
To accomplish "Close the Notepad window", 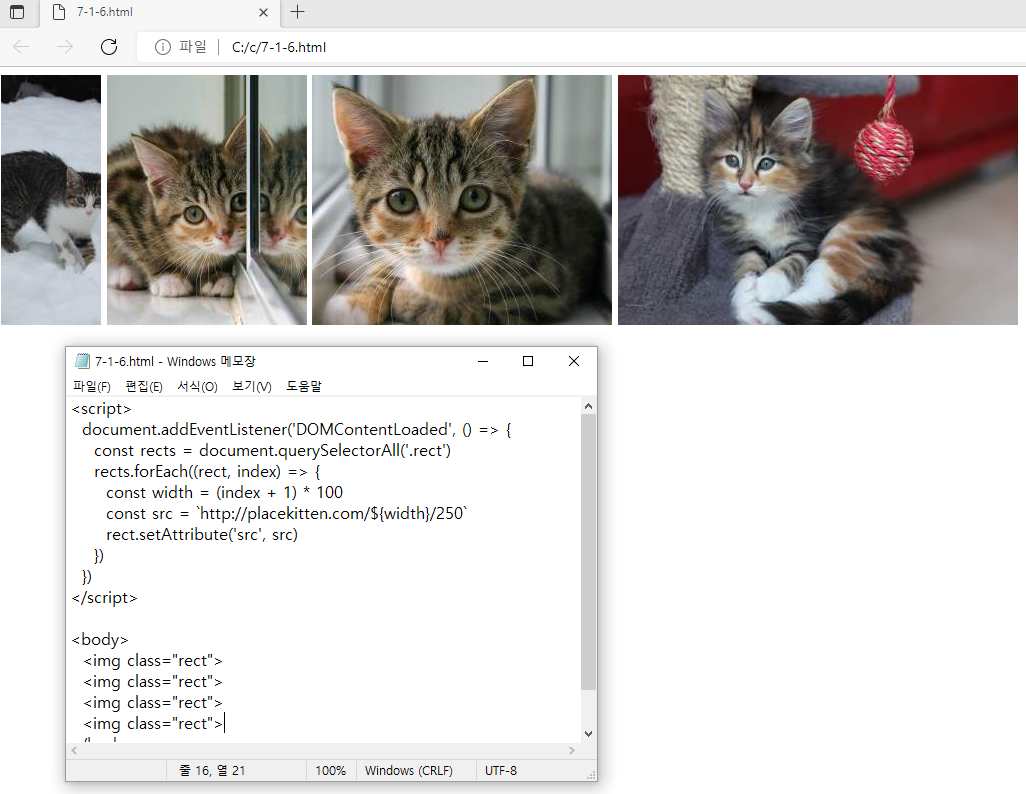I will pos(574,361).
